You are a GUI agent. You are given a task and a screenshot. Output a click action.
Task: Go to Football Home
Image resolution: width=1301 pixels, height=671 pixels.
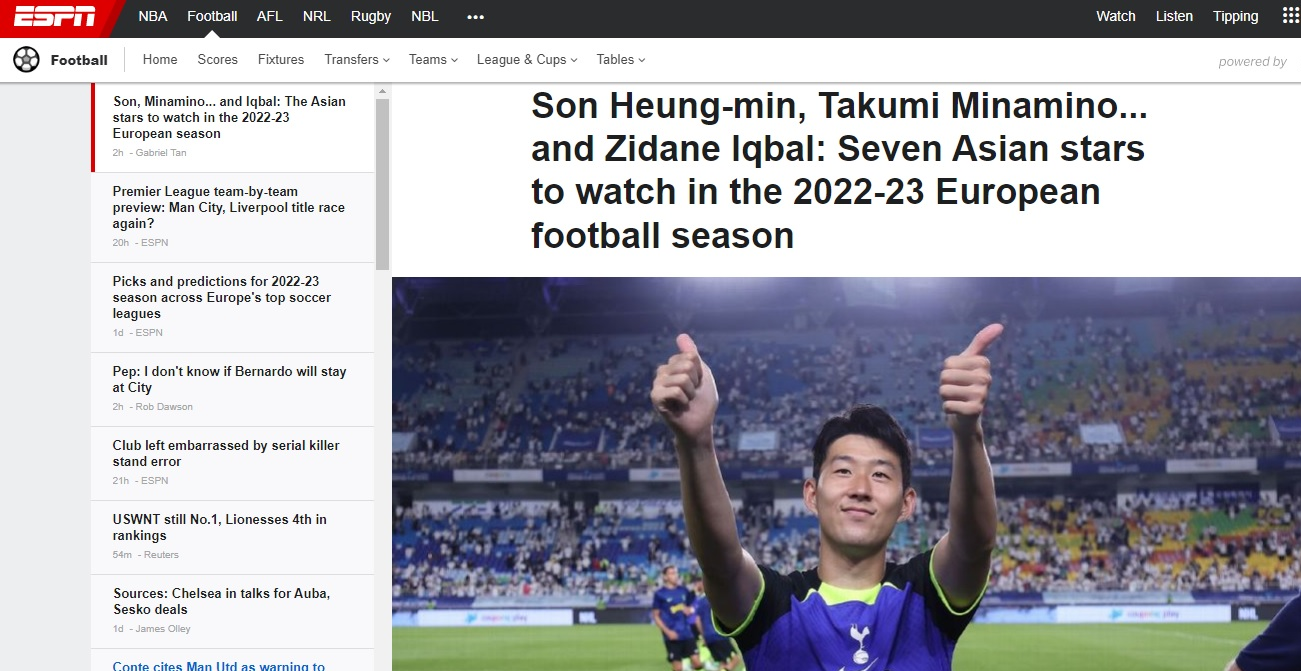(160, 60)
